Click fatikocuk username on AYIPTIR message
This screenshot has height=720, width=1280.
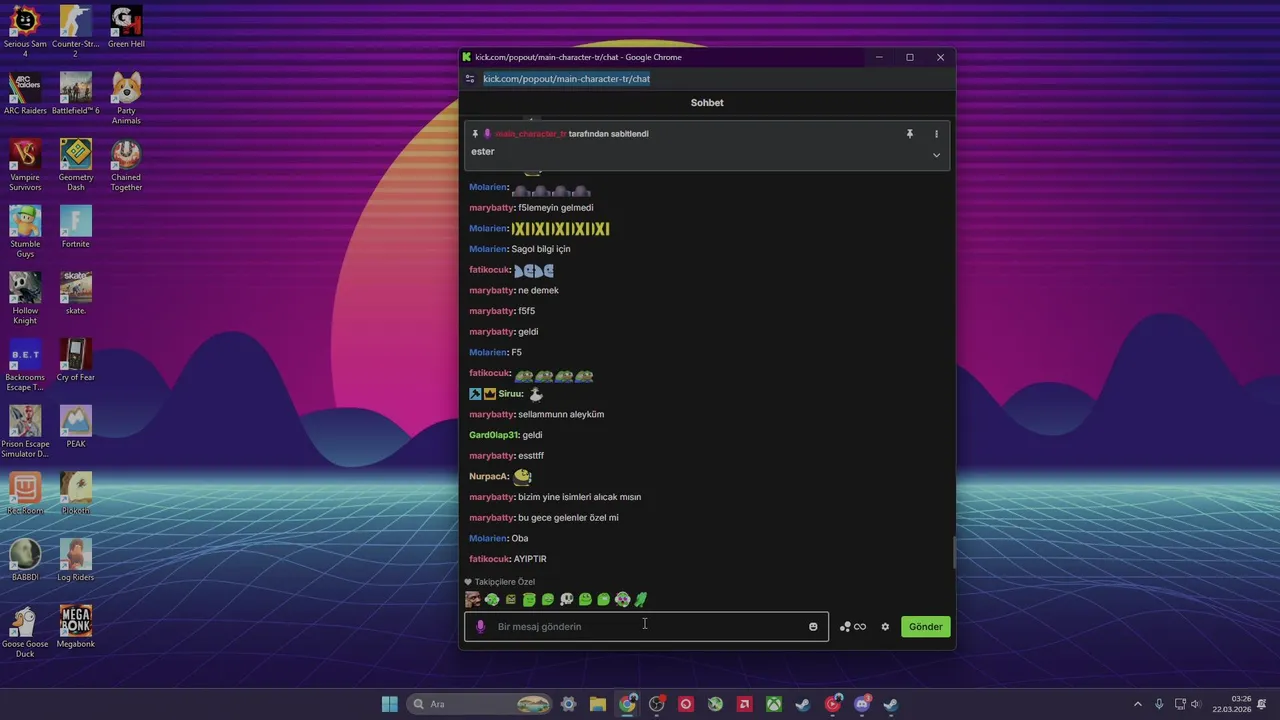pyautogui.click(x=489, y=559)
